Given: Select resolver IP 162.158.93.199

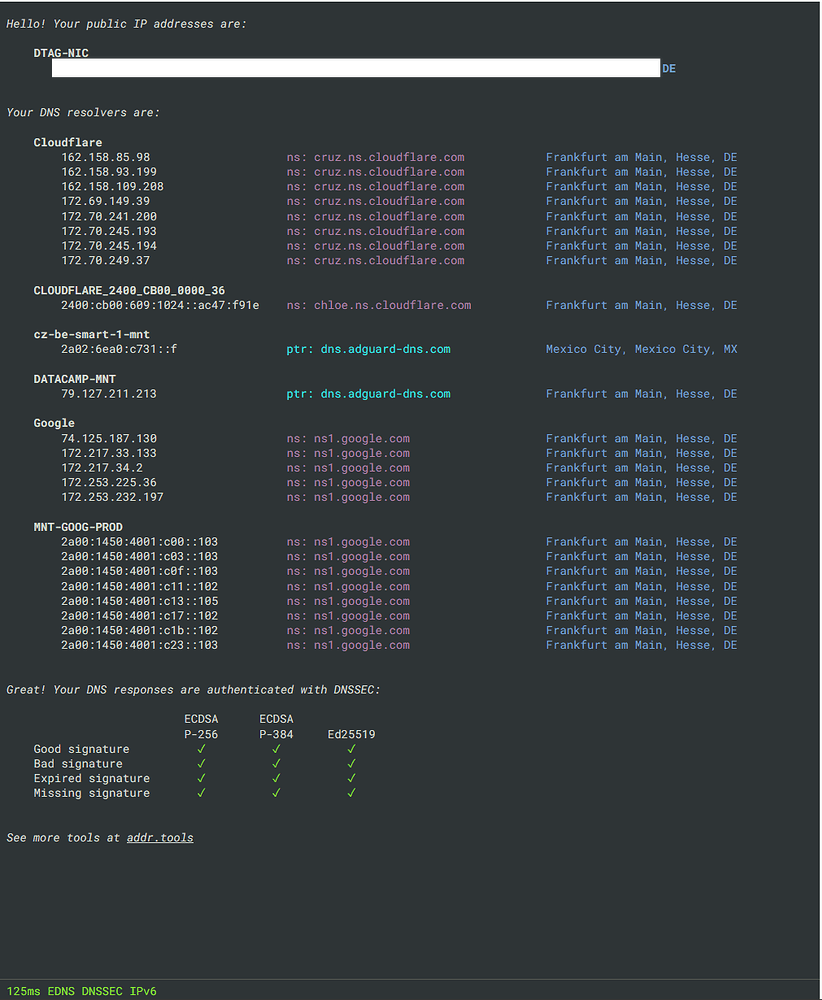Looking at the screenshot, I should point(109,172).
